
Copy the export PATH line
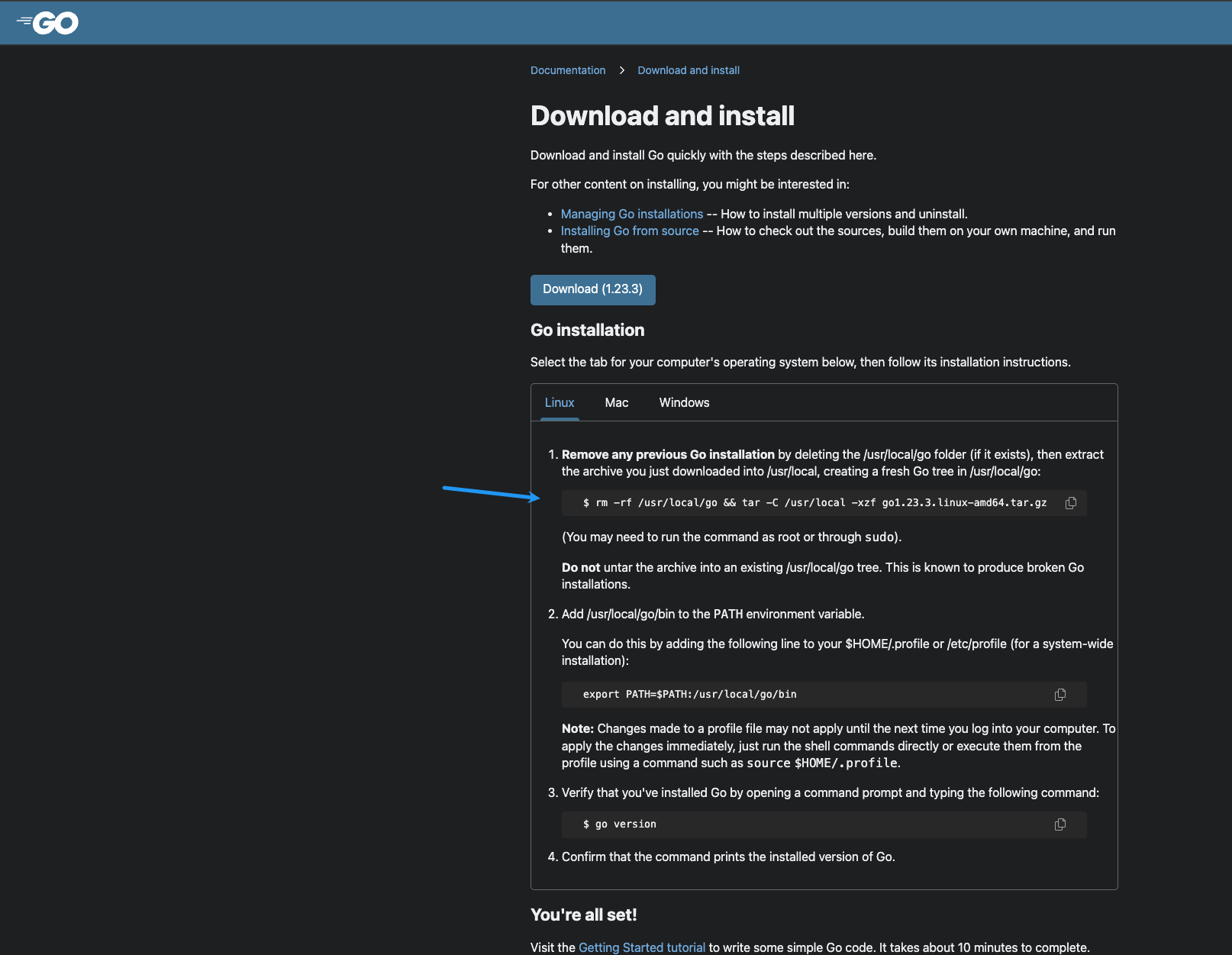1060,695
